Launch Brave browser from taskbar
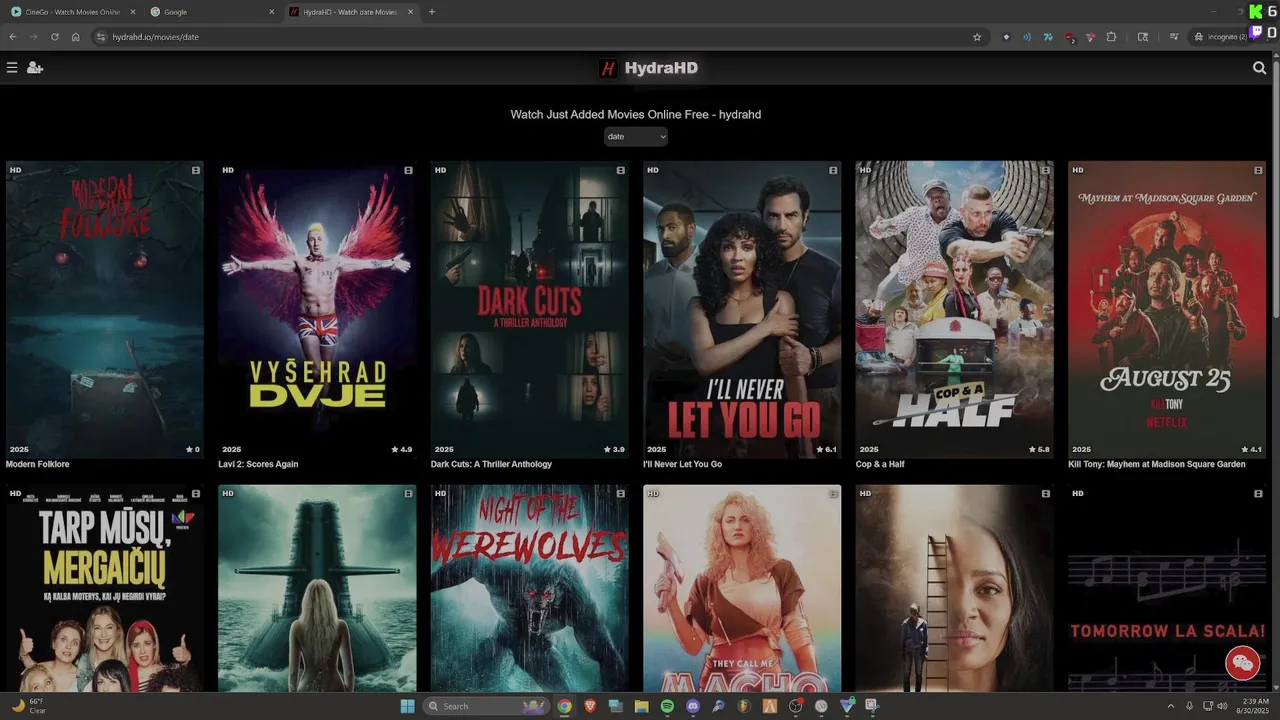The image size is (1280, 720). tap(590, 706)
